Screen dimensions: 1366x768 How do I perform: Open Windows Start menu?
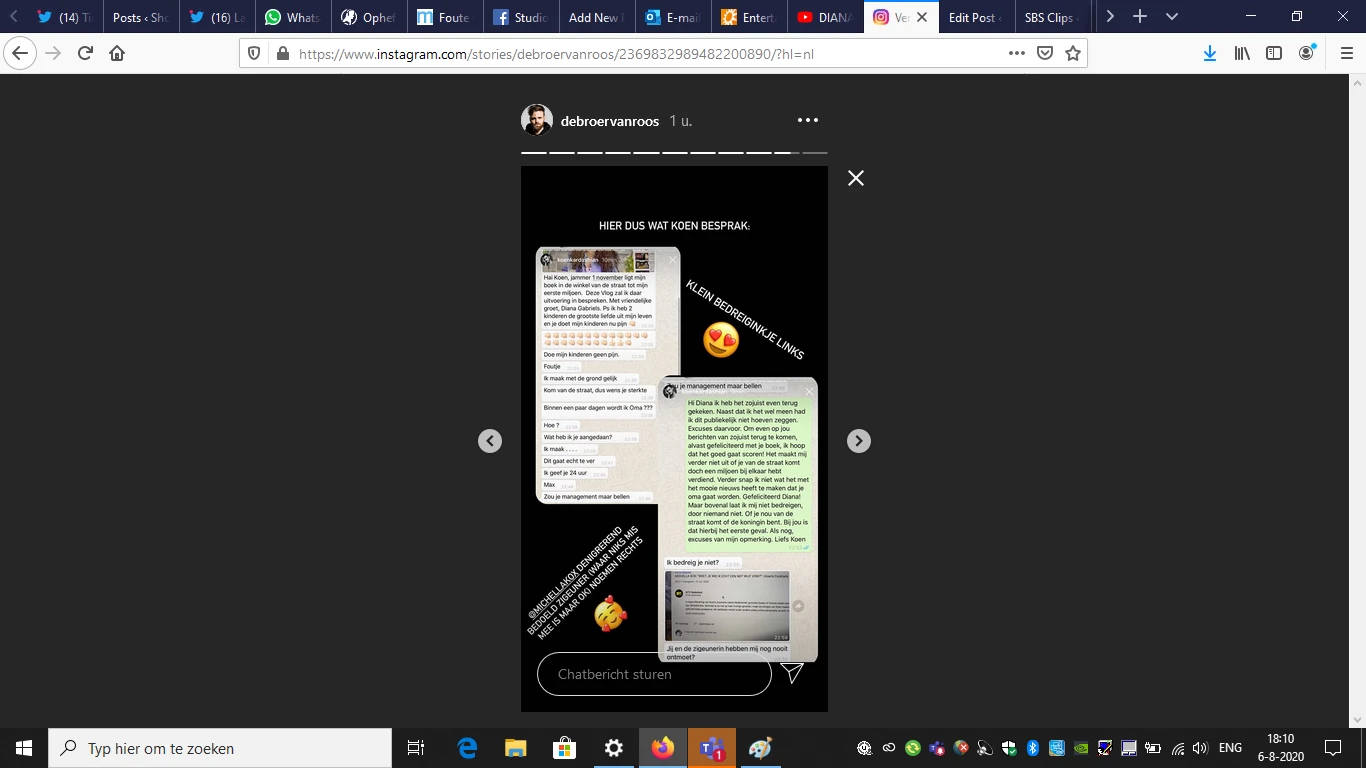[x=24, y=748]
